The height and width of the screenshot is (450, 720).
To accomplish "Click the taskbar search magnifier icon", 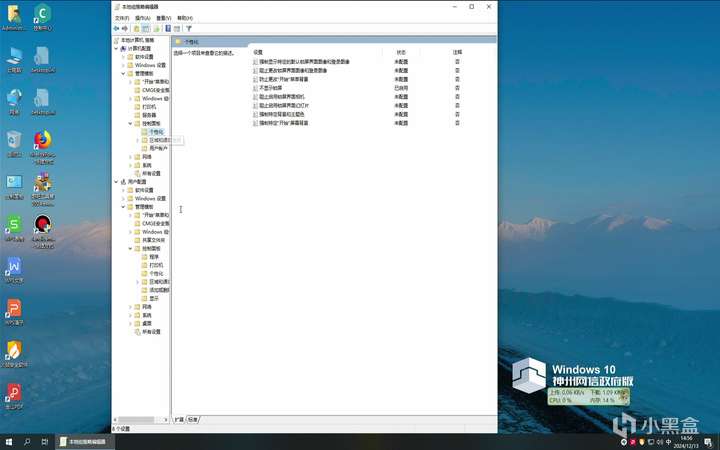I will coord(27,442).
